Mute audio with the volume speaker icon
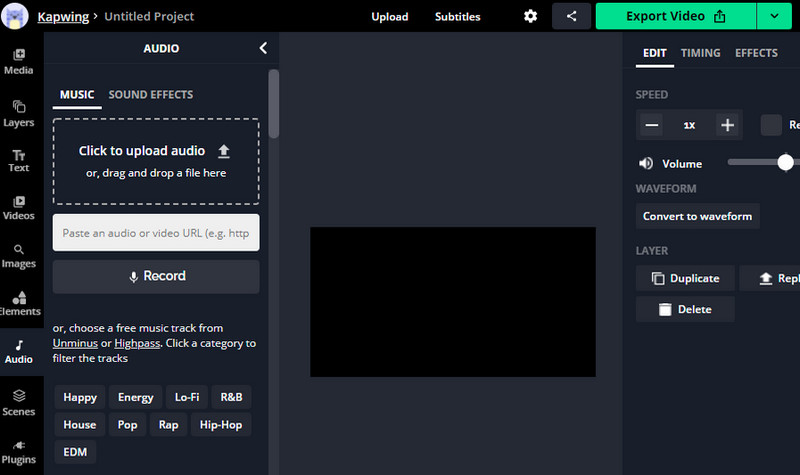Screen dimensions: 800x475 coord(646,163)
